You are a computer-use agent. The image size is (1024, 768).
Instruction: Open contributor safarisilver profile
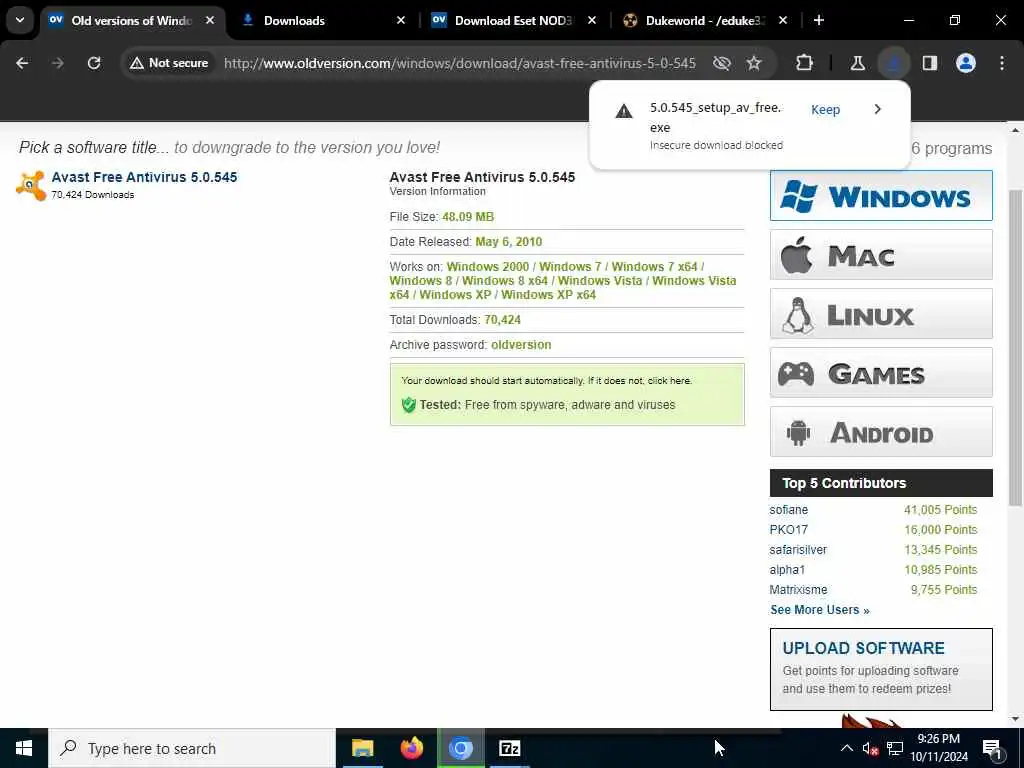tap(798, 550)
